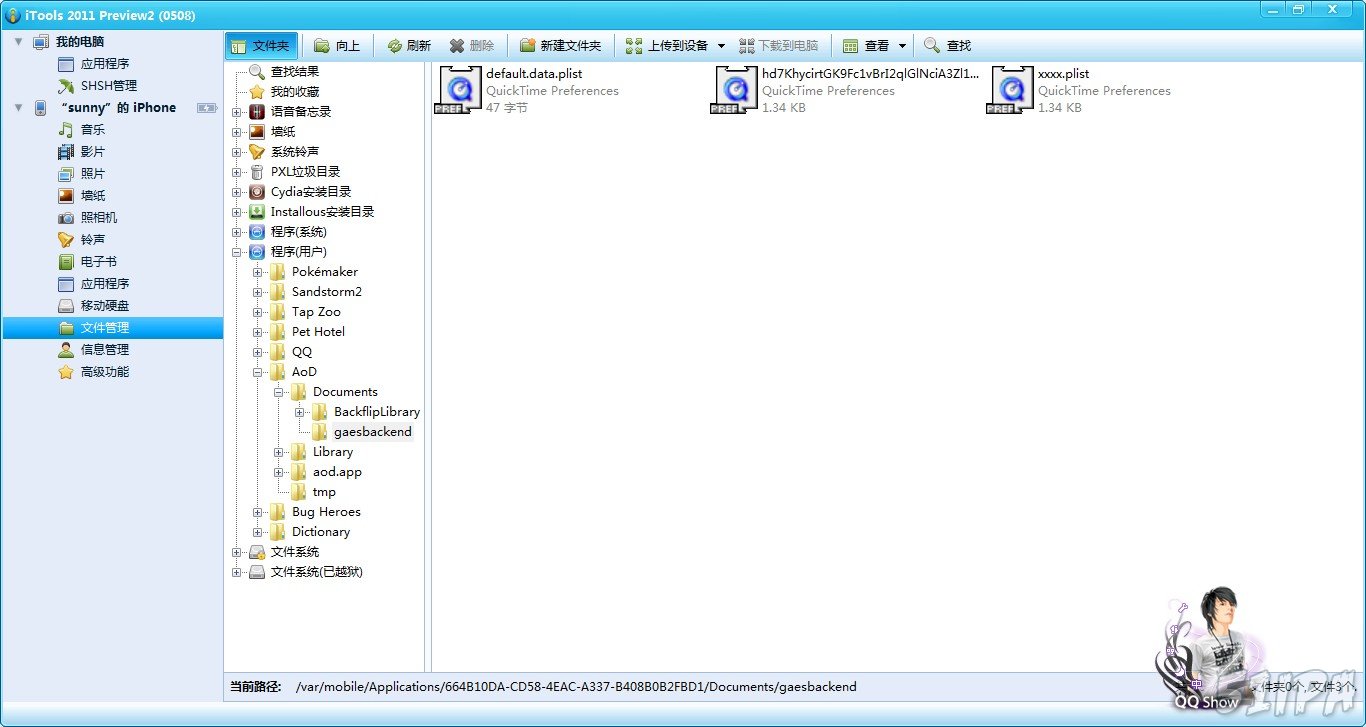Click the 下载到电脑 download button
1366x727 pixels.
779,46
